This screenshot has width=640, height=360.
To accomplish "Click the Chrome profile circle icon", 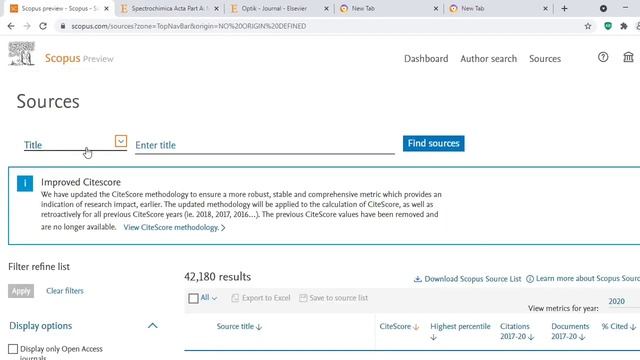I will pos(603,8).
